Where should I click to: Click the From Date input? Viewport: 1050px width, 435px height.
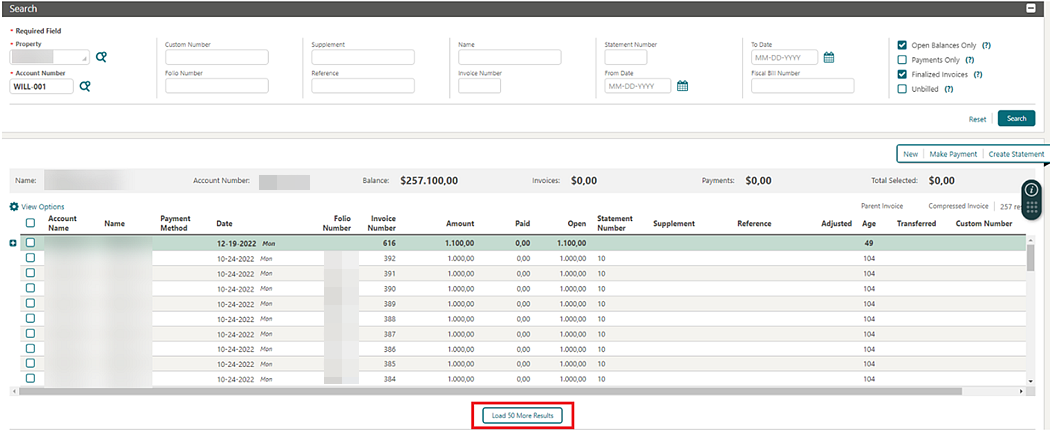[x=638, y=86]
